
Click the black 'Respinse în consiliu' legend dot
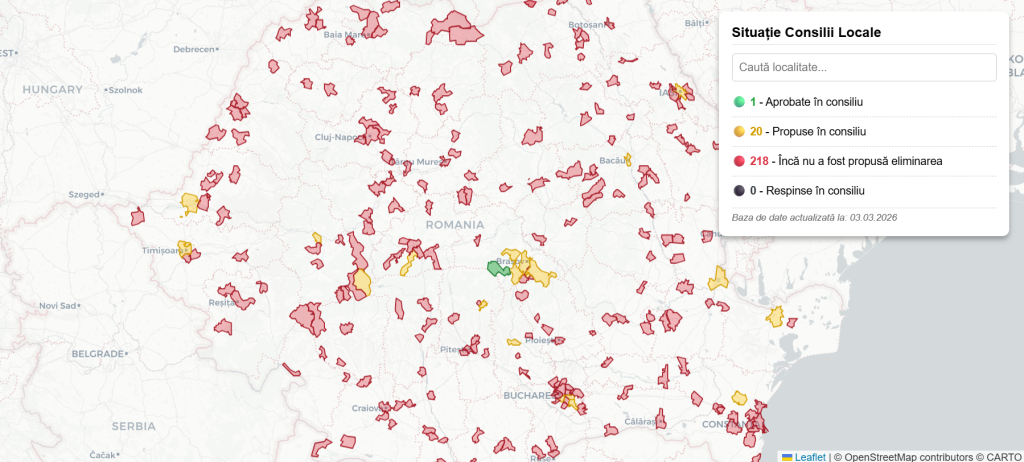coord(739,190)
